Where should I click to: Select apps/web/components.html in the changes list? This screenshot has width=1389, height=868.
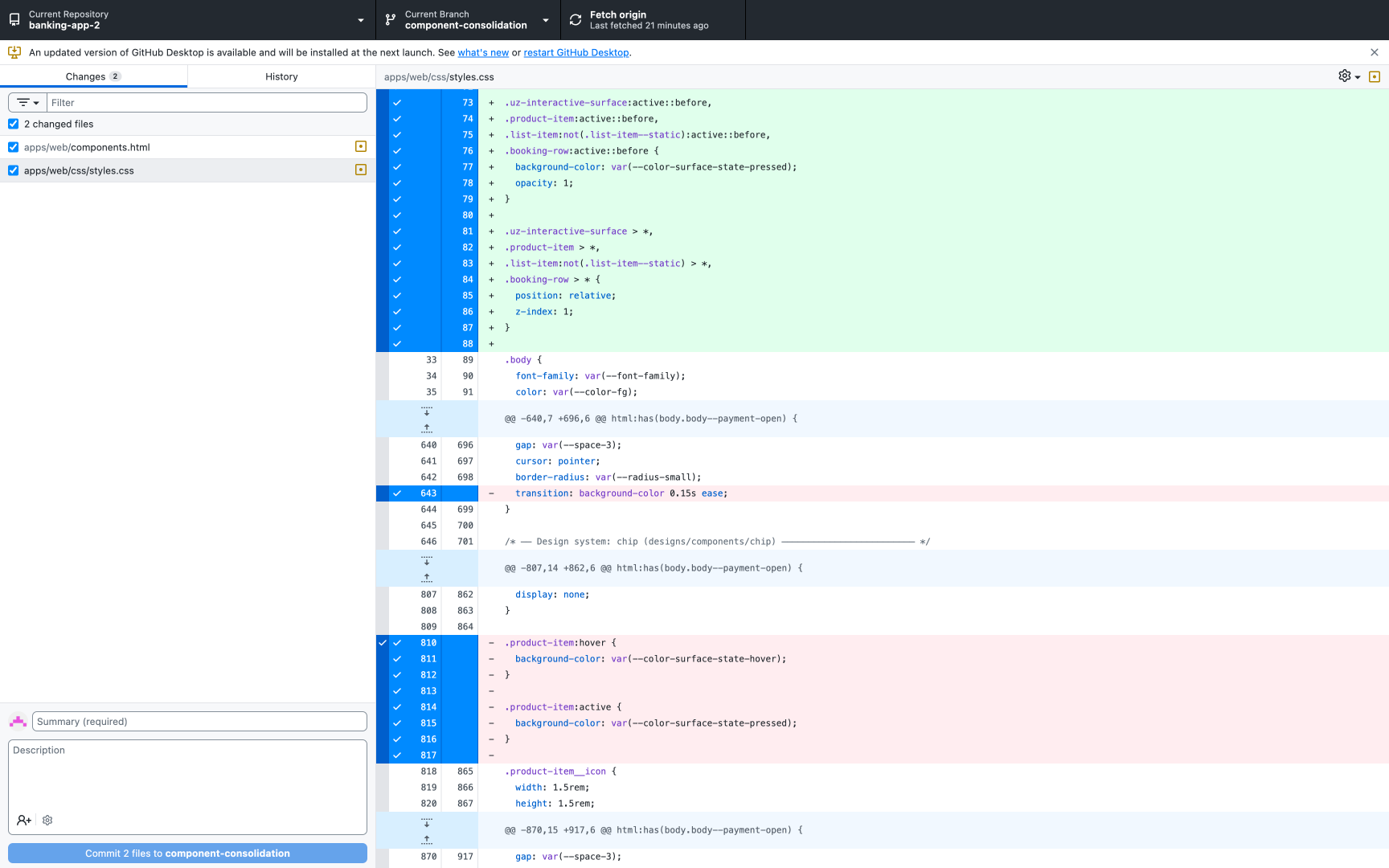[187, 147]
